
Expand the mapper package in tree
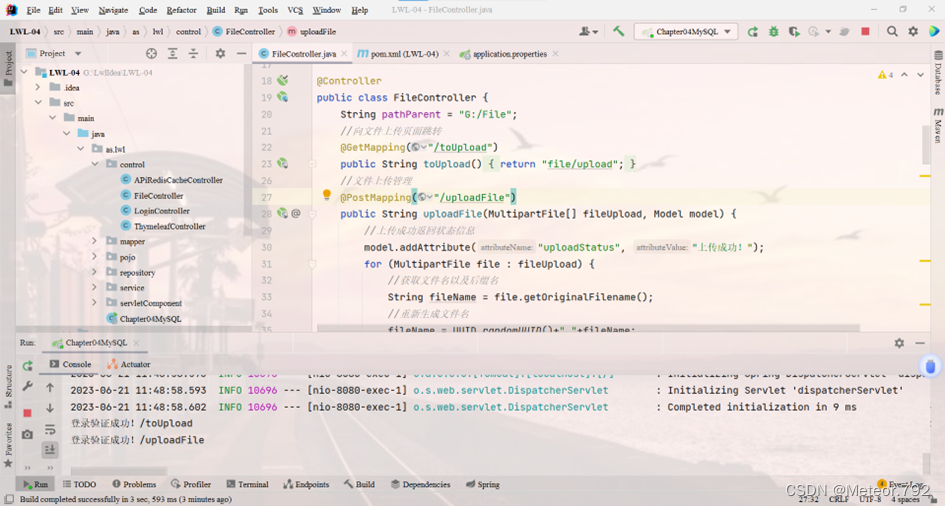pos(95,242)
